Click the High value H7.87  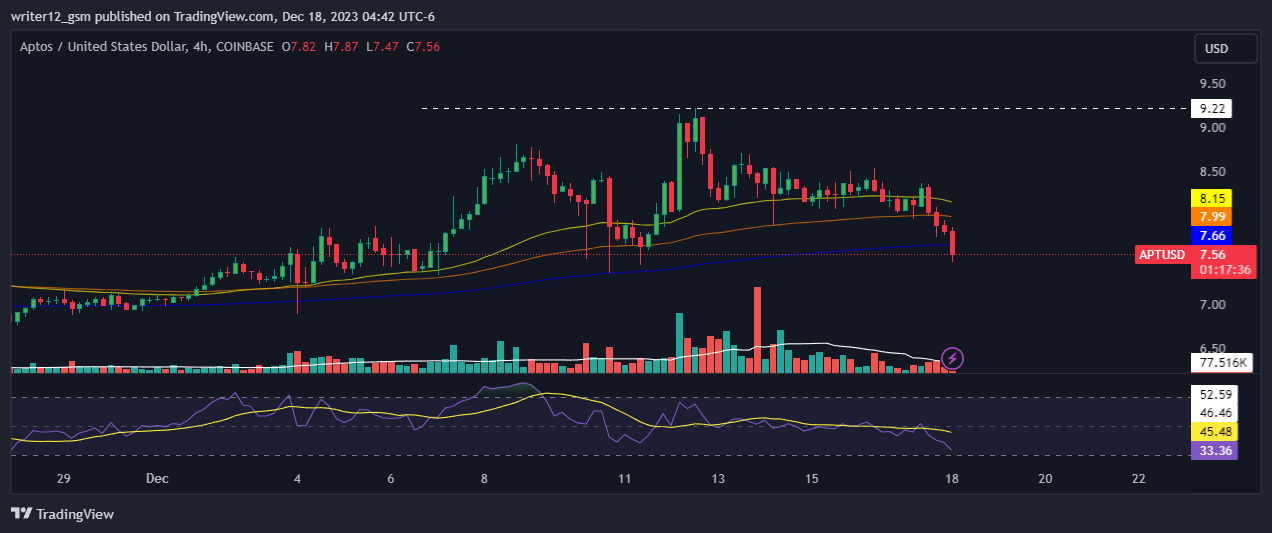pos(341,46)
